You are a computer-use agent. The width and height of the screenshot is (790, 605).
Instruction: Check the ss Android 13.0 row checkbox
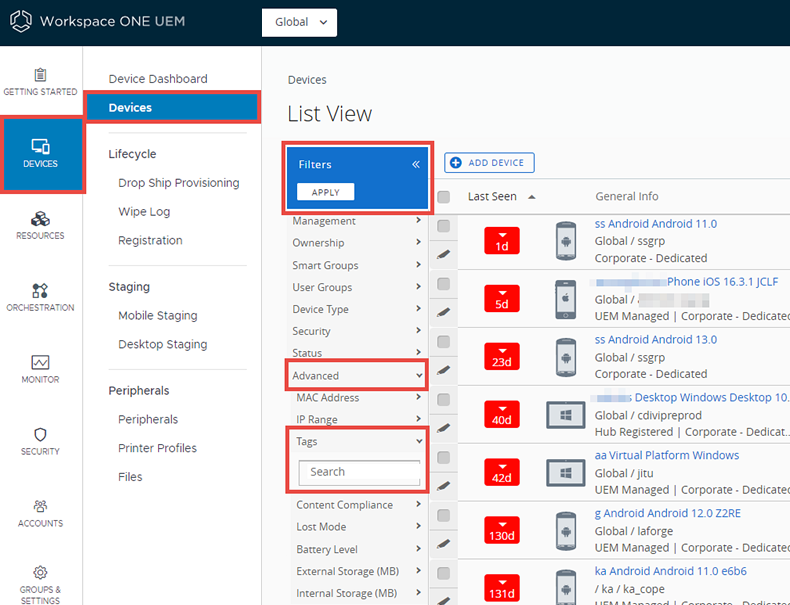click(443, 342)
